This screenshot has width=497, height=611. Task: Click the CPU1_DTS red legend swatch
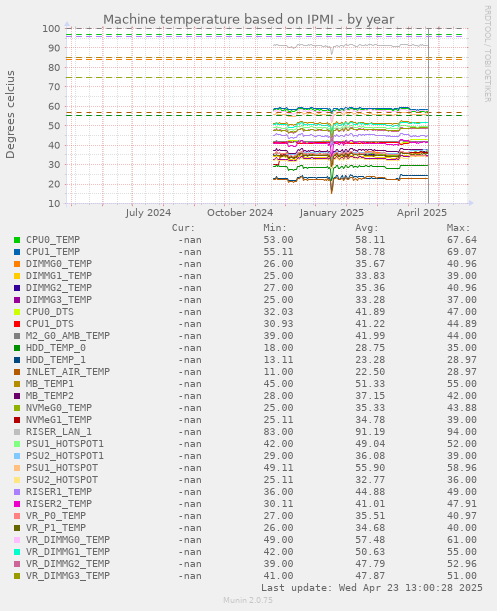tap(17, 324)
